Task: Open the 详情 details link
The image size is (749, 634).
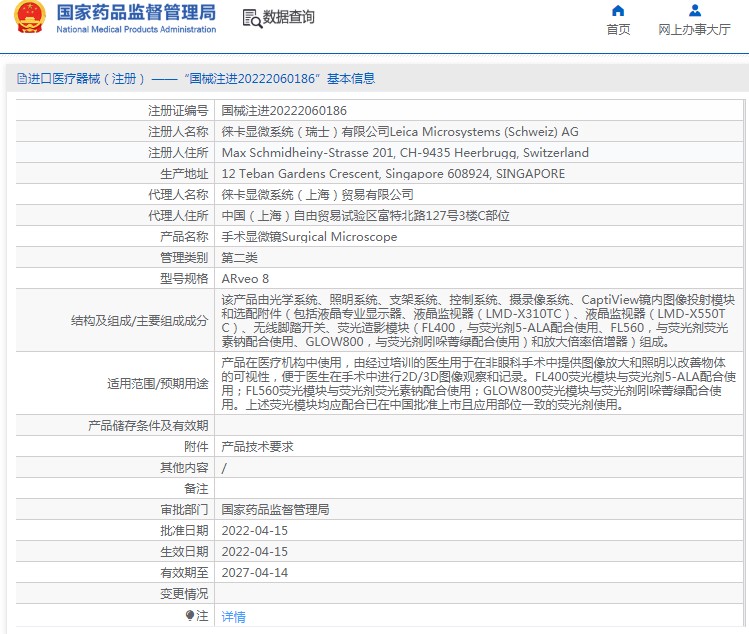Action: 233,616
